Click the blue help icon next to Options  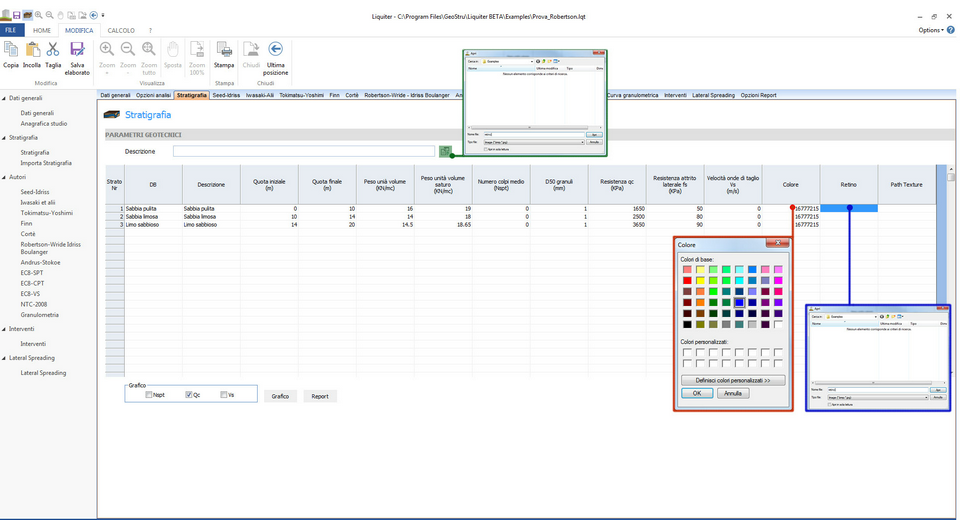tap(951, 29)
